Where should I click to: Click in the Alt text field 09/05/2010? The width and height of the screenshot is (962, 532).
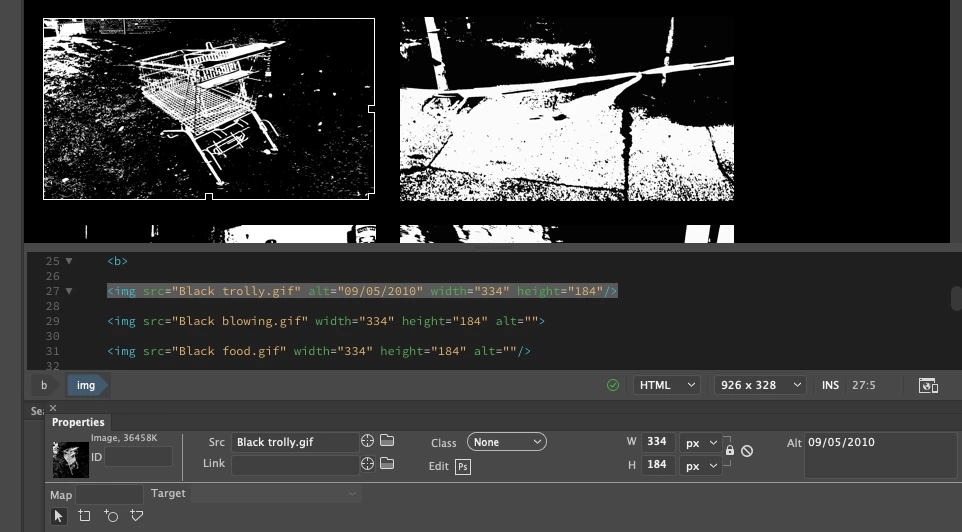(x=880, y=456)
